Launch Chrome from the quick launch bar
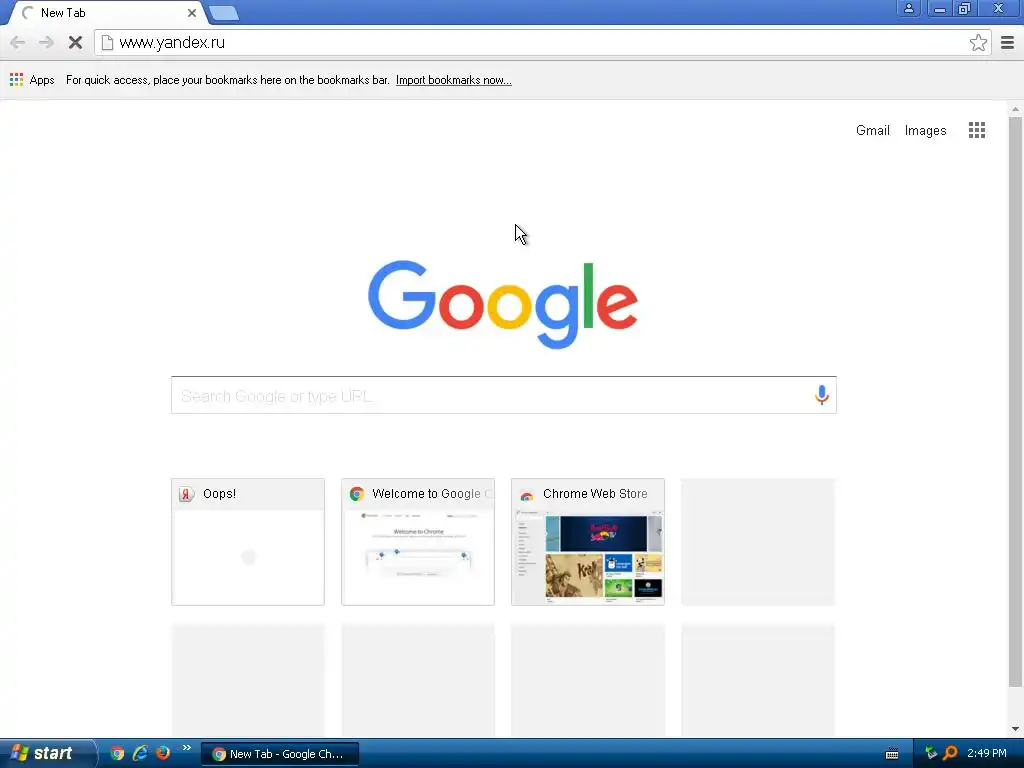 [117, 753]
